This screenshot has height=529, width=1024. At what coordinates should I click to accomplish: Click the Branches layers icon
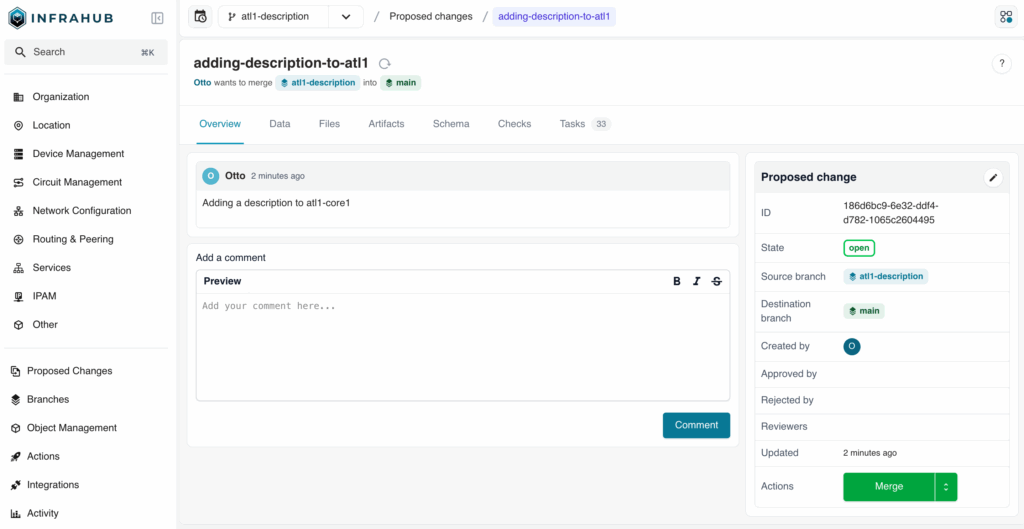[15, 400]
